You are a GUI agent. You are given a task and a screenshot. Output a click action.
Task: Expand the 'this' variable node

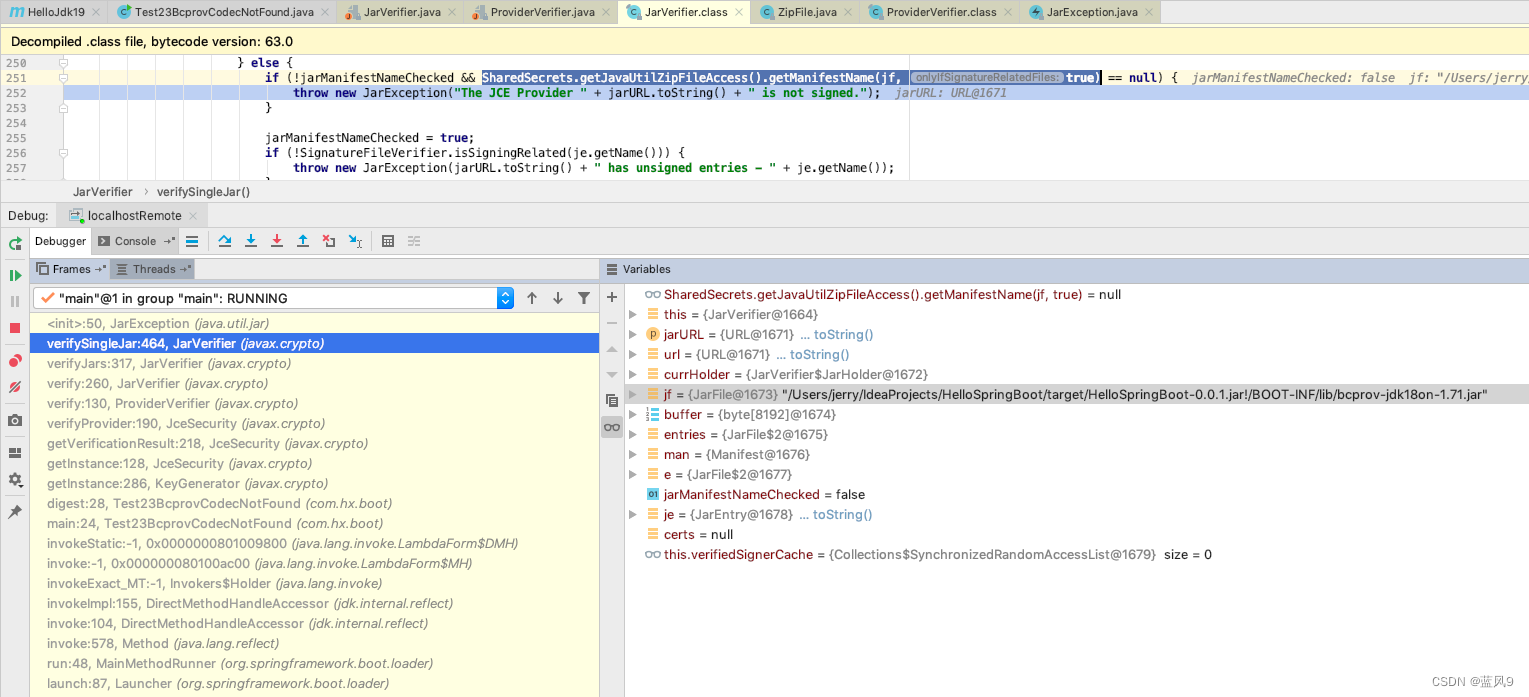[633, 314]
